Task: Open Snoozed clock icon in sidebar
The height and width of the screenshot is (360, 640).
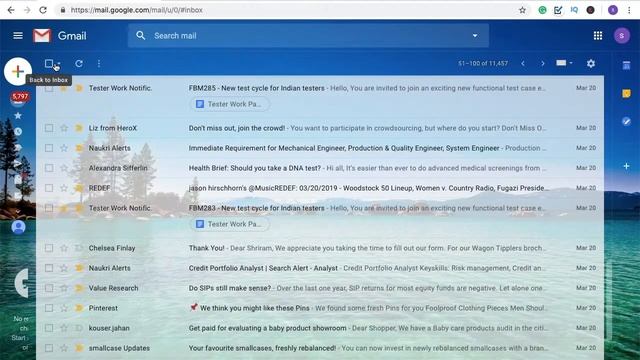Action: tap(18, 132)
